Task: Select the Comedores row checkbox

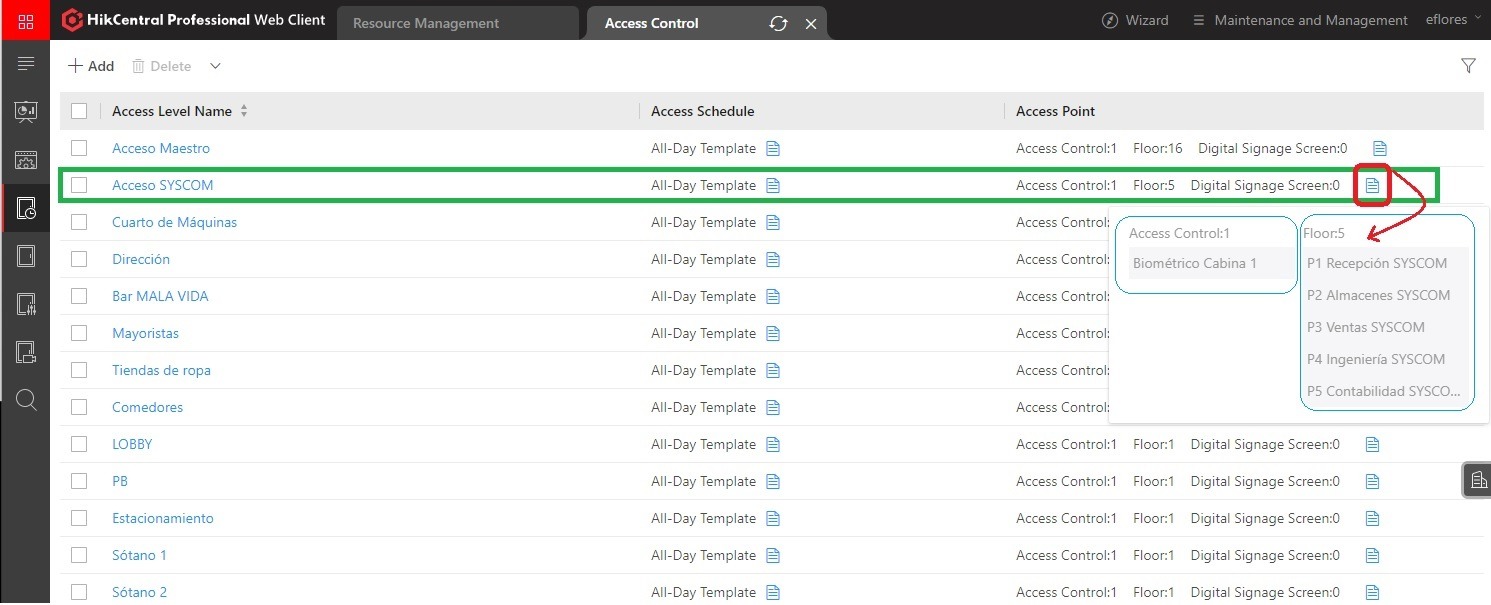Action: click(x=79, y=407)
